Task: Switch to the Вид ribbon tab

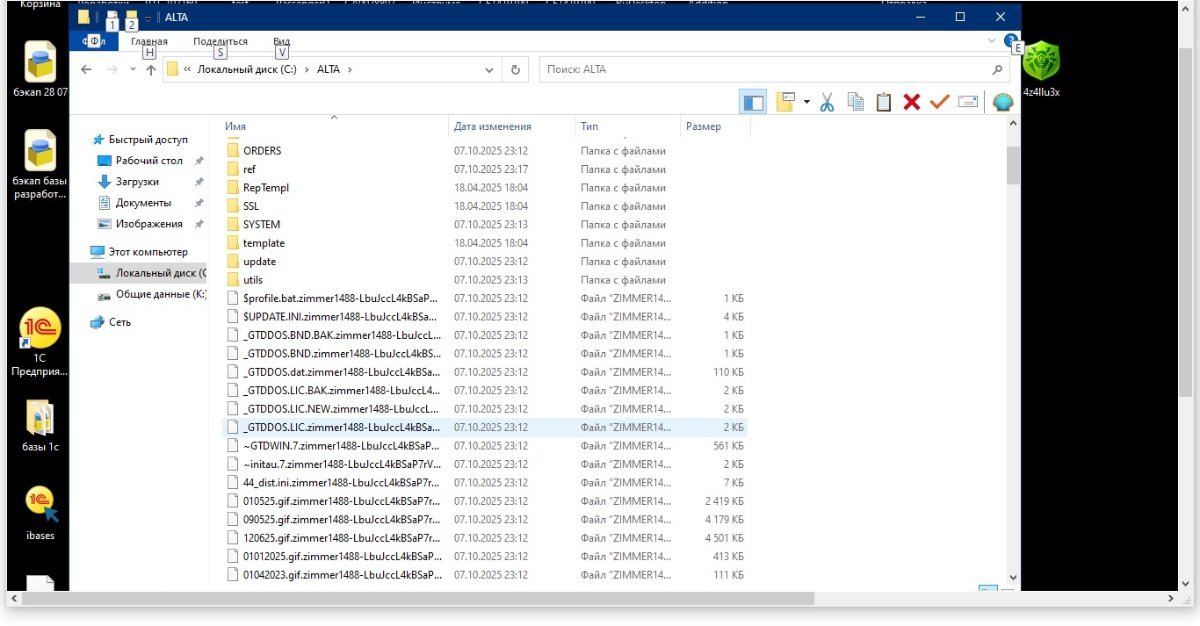Action: coord(281,41)
